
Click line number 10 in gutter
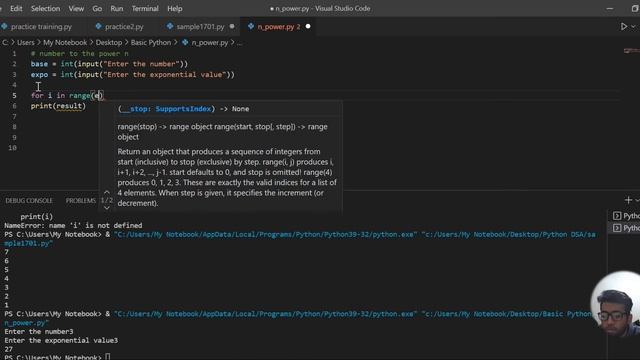tap(13, 148)
